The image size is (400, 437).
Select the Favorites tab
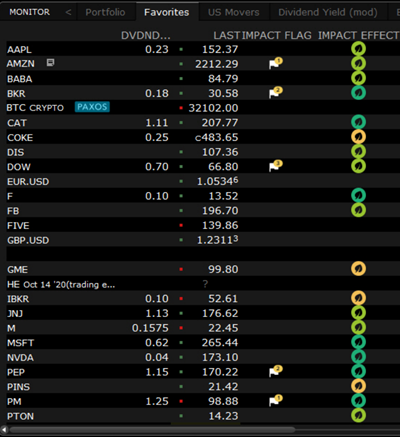pyautogui.click(x=167, y=12)
